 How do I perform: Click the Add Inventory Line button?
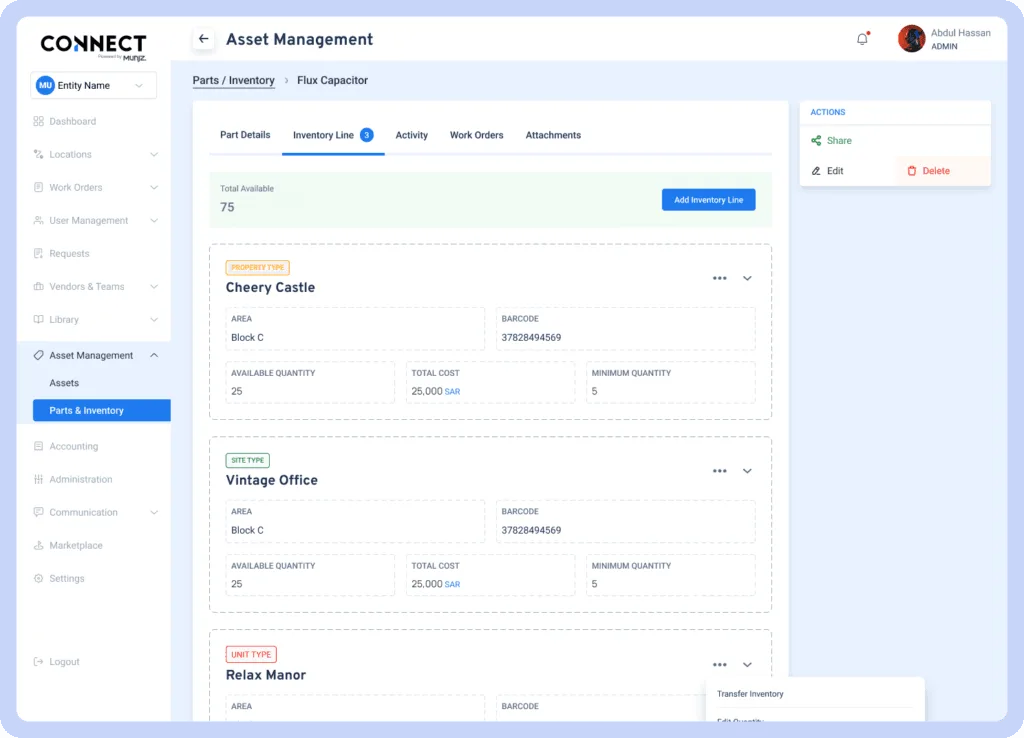tap(708, 200)
